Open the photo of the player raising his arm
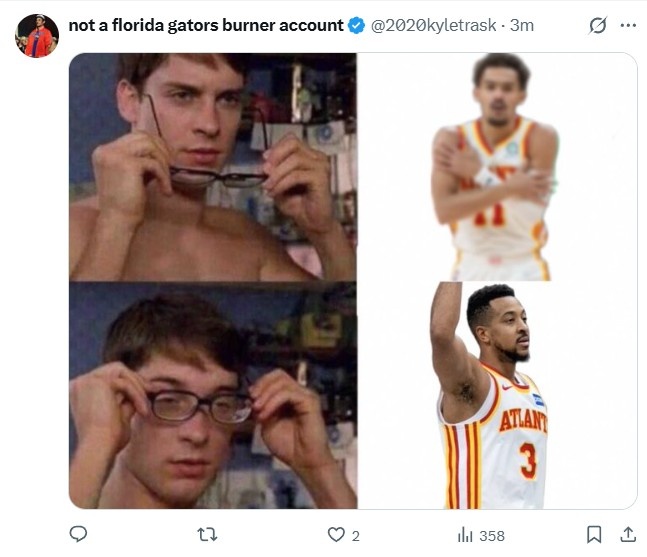 coord(498,395)
